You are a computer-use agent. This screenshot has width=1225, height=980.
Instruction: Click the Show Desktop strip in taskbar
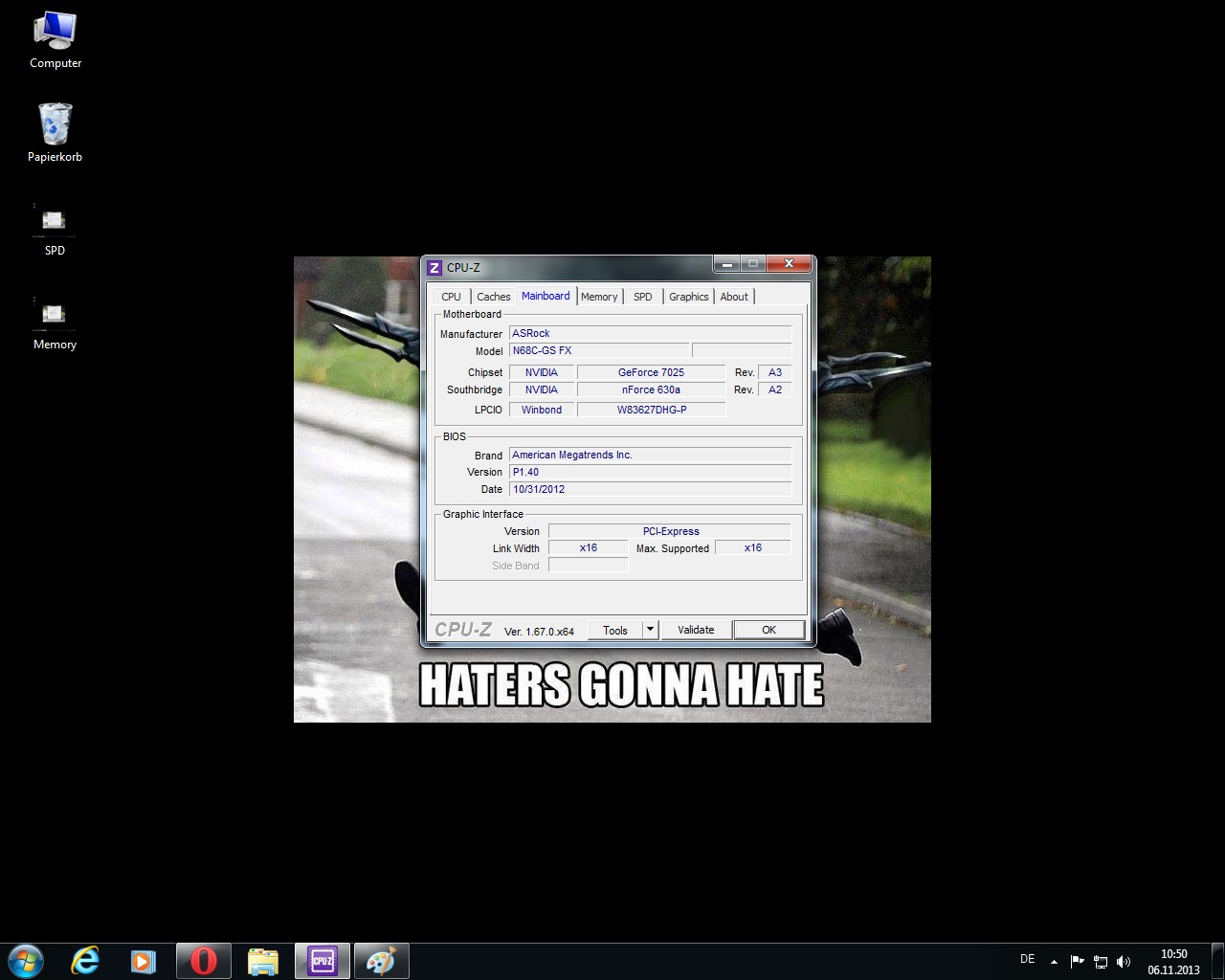pyautogui.click(x=1218, y=962)
